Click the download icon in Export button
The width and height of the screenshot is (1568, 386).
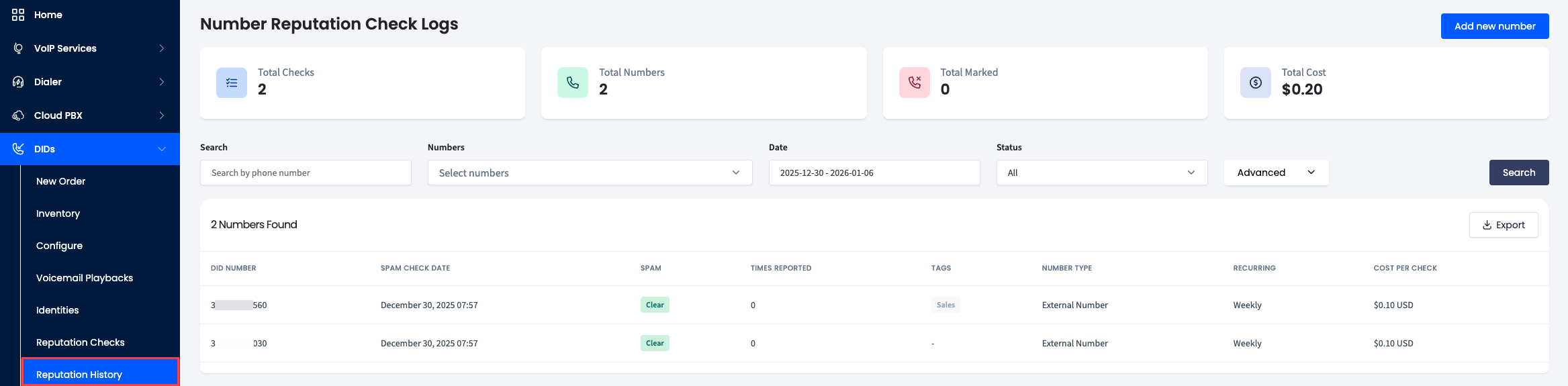pos(1487,225)
